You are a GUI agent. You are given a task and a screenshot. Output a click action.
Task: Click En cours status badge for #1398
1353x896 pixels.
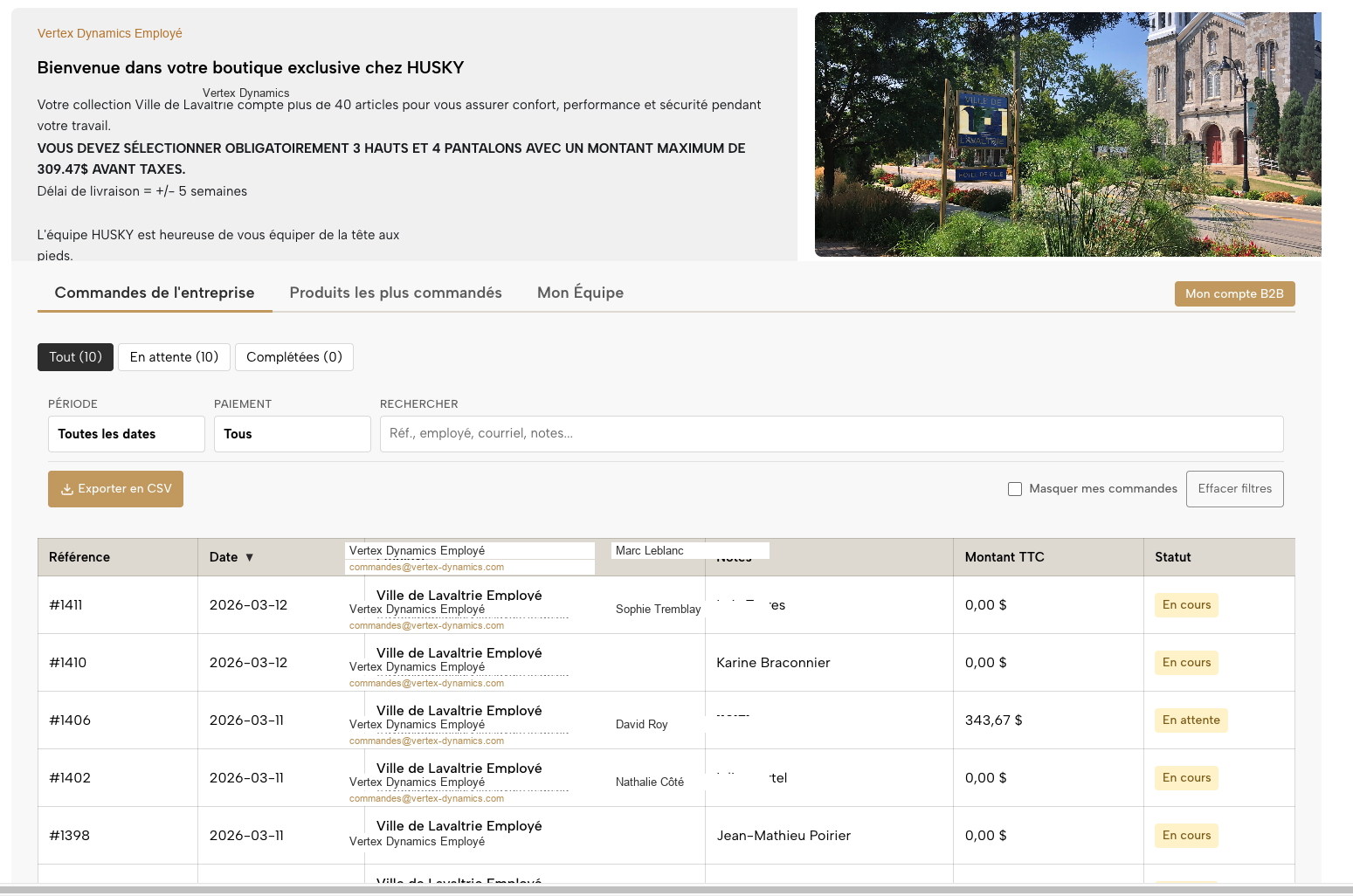tap(1186, 836)
